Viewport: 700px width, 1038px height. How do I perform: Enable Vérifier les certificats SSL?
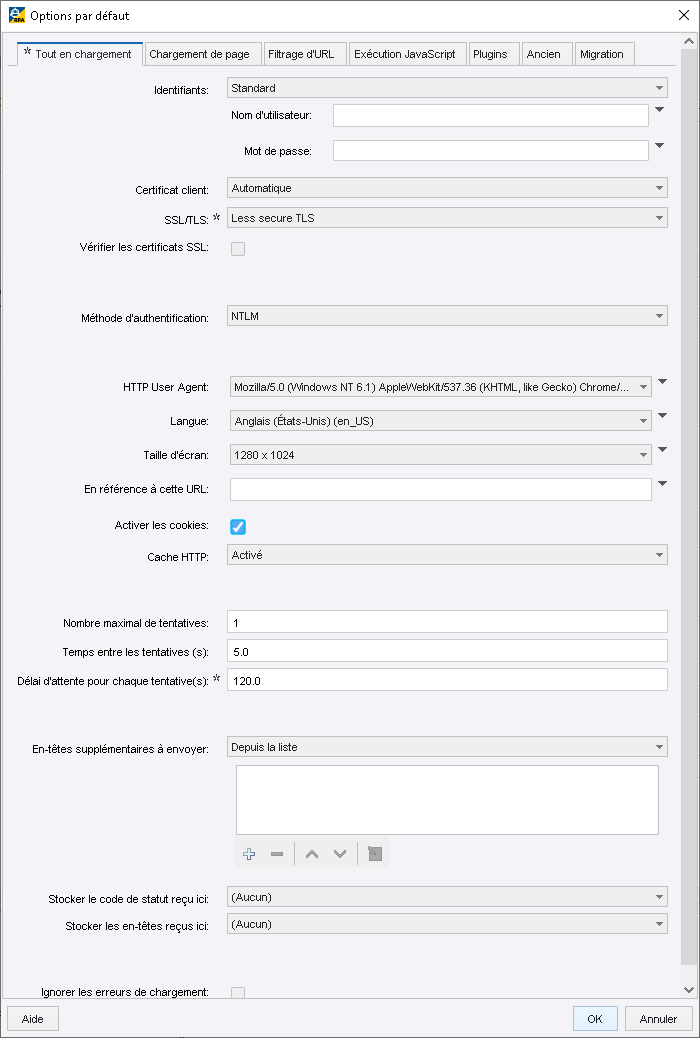238,248
